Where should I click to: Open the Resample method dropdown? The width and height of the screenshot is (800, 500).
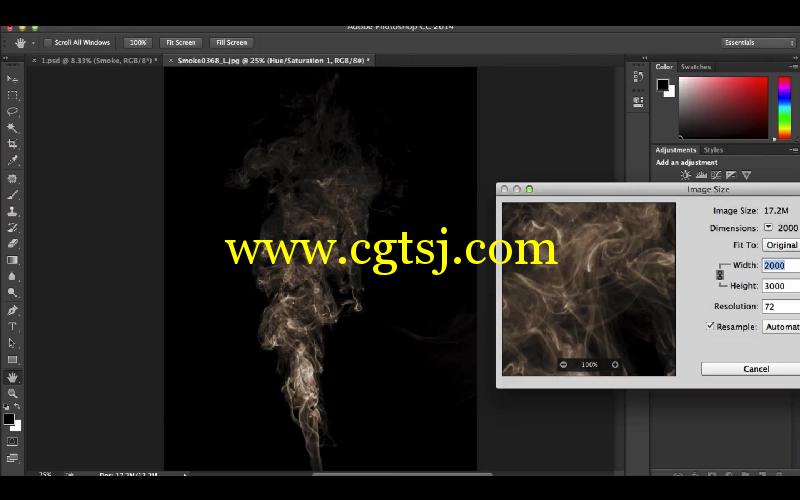click(x=781, y=327)
